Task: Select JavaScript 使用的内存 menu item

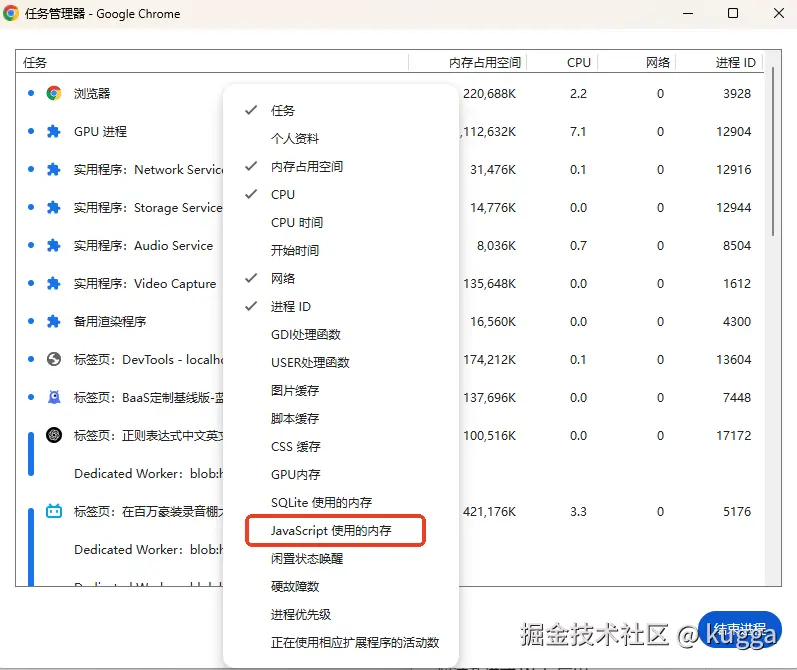Action: click(341, 530)
